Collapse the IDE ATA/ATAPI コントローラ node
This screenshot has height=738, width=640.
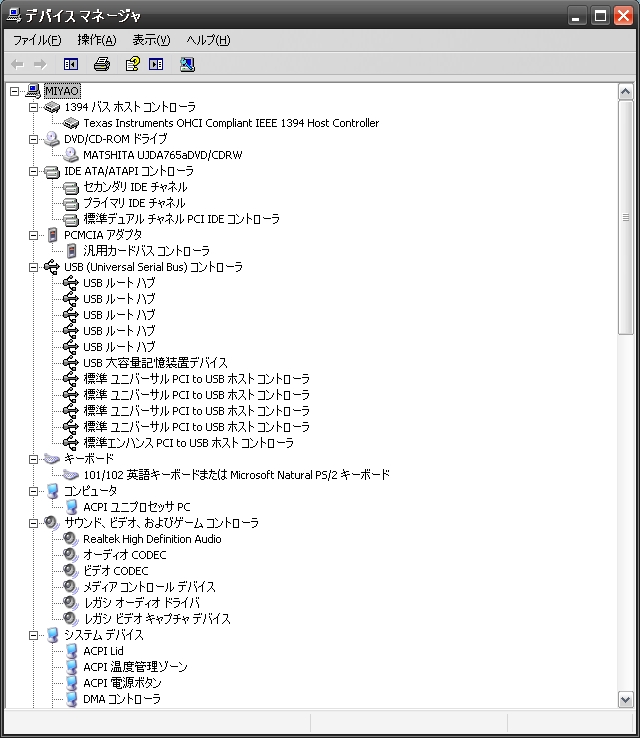click(33, 171)
